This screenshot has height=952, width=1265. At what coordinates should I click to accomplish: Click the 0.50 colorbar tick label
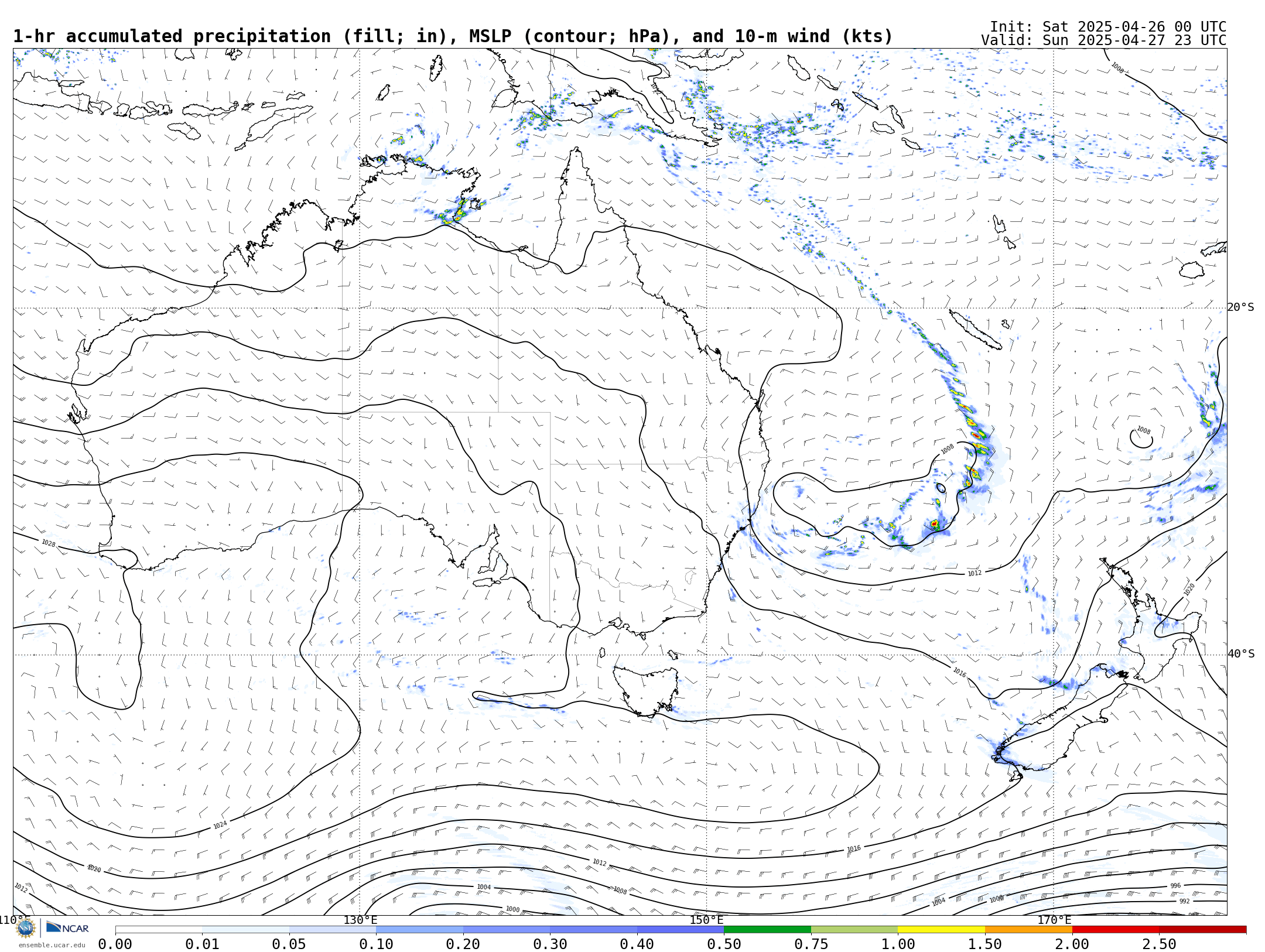coord(724,944)
